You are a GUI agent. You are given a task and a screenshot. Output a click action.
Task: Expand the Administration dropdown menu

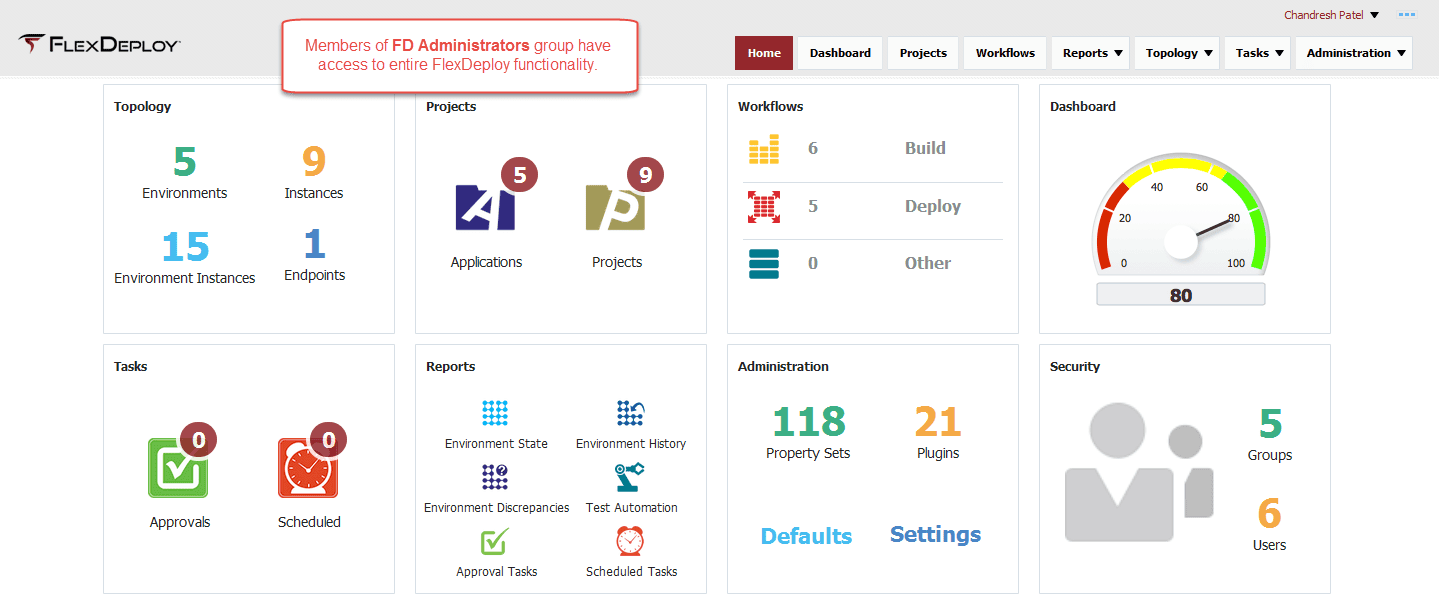pos(1354,53)
